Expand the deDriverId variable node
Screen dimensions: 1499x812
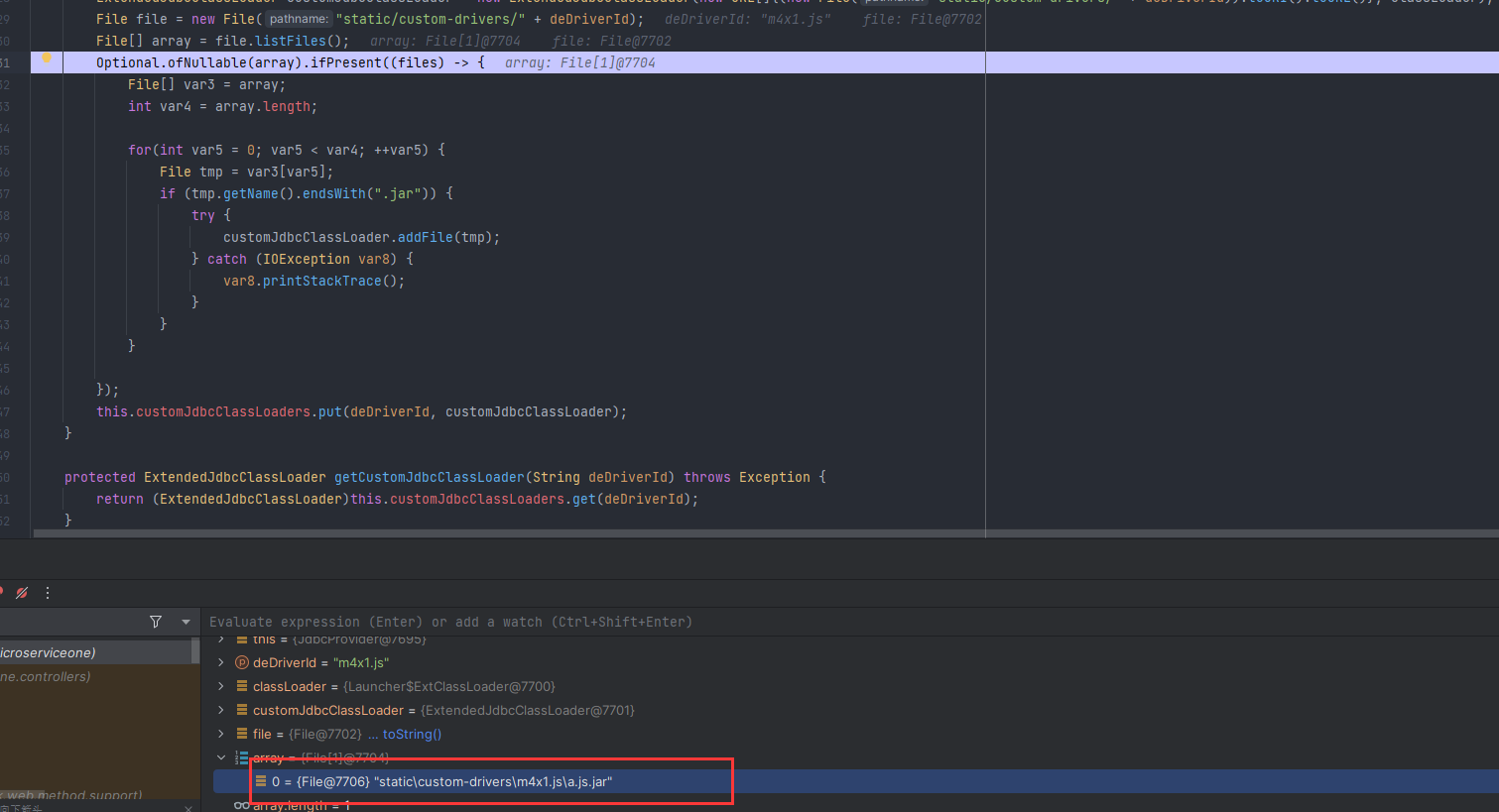(x=221, y=662)
